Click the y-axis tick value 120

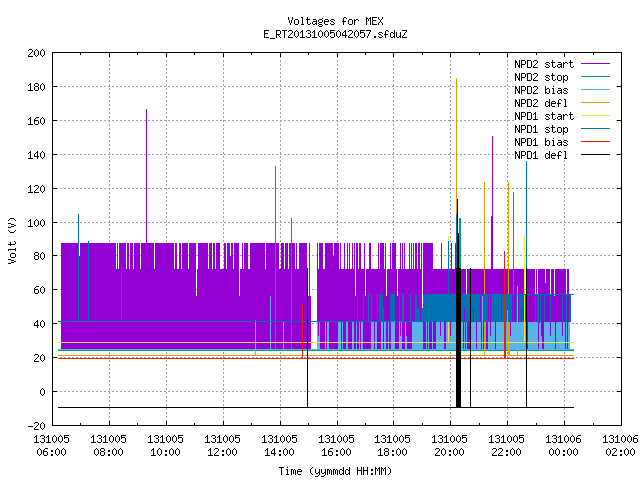point(36,189)
